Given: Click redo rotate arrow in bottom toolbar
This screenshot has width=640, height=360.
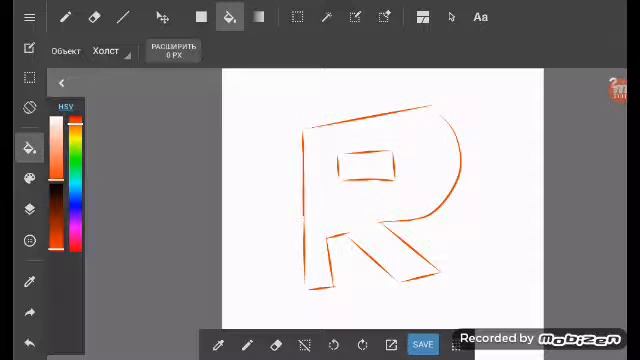Looking at the screenshot, I should coord(362,345).
